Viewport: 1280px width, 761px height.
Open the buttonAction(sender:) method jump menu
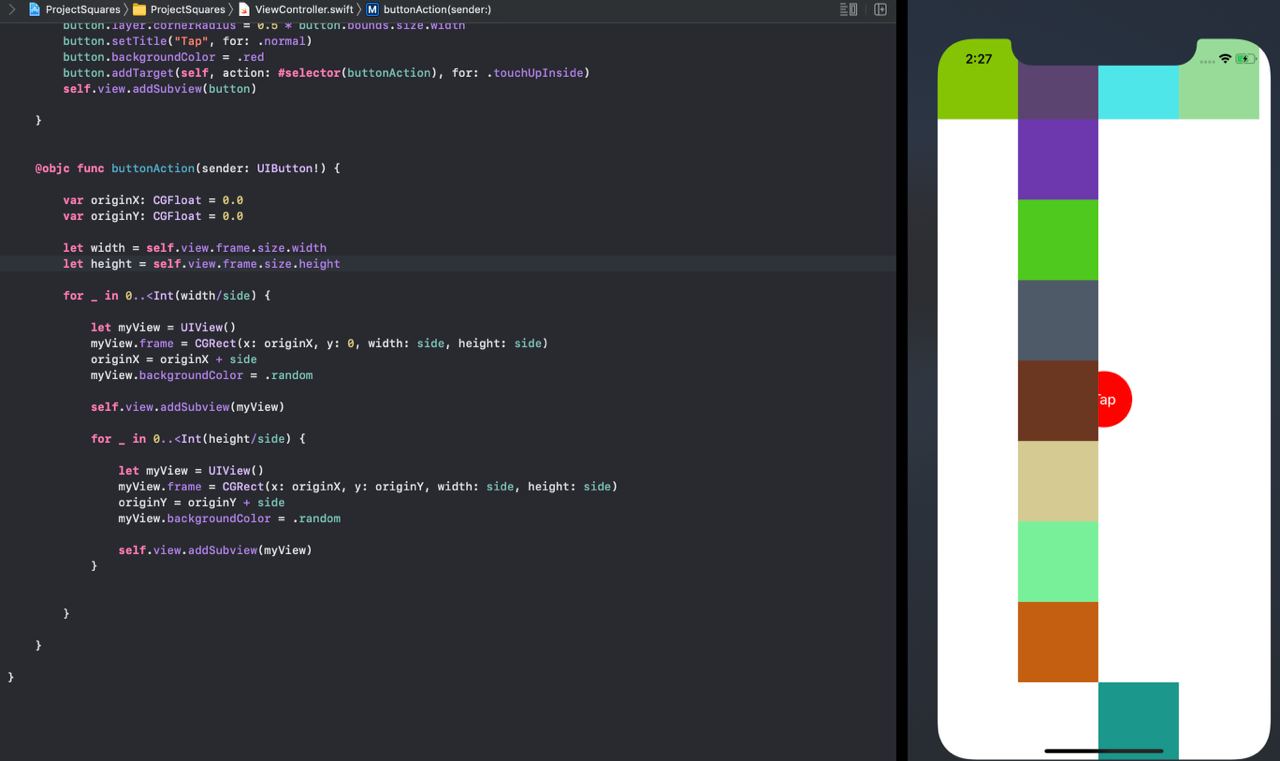pyautogui.click(x=429, y=9)
